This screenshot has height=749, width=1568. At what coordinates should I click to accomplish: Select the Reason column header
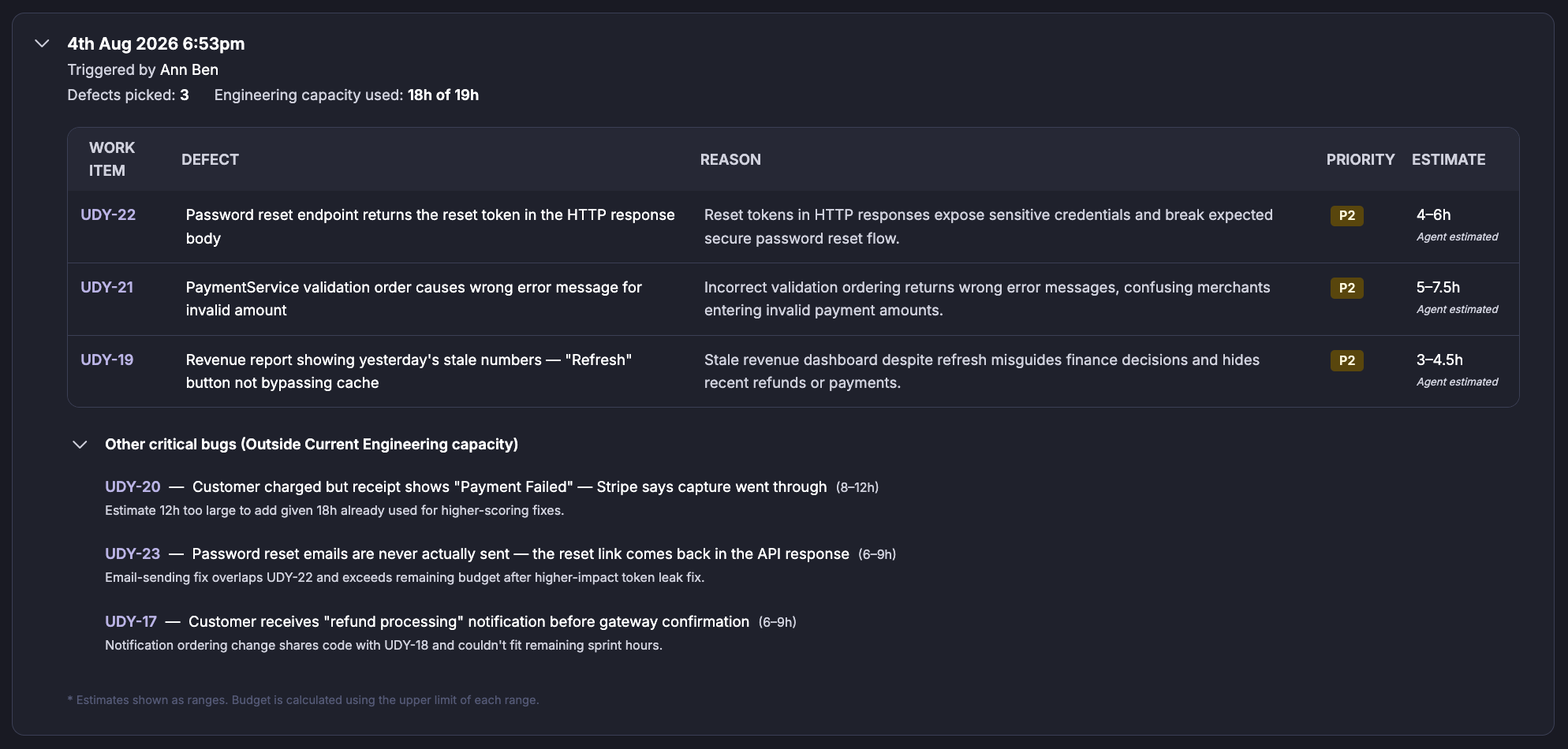[x=730, y=159]
